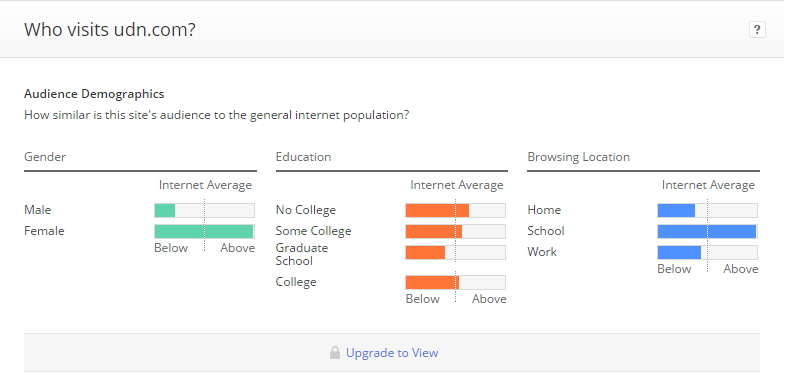
Task: Click the Gender column heading
Action: pos(45,157)
